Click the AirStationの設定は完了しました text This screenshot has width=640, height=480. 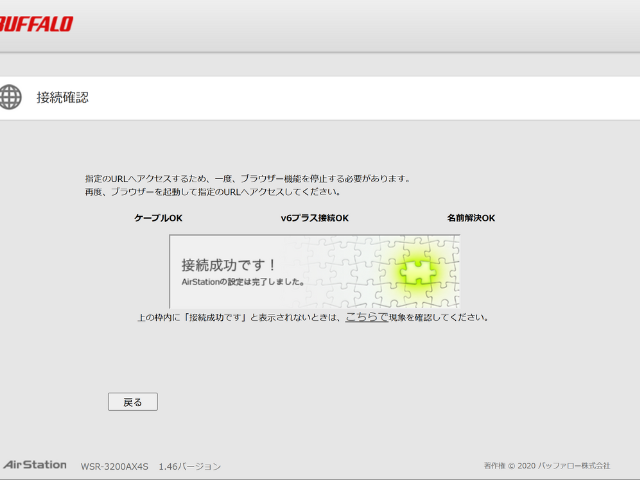[243, 282]
